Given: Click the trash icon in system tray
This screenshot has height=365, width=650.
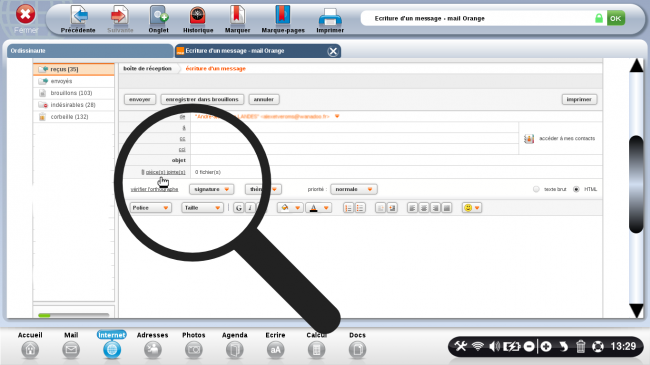Looking at the screenshot, I should tap(580, 346).
